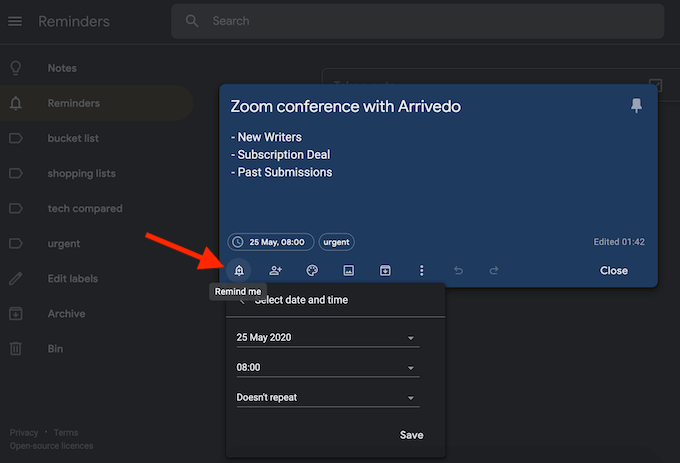680x463 pixels.
Task: Expand the Doesn't repeat dropdown
Action: tap(327, 398)
